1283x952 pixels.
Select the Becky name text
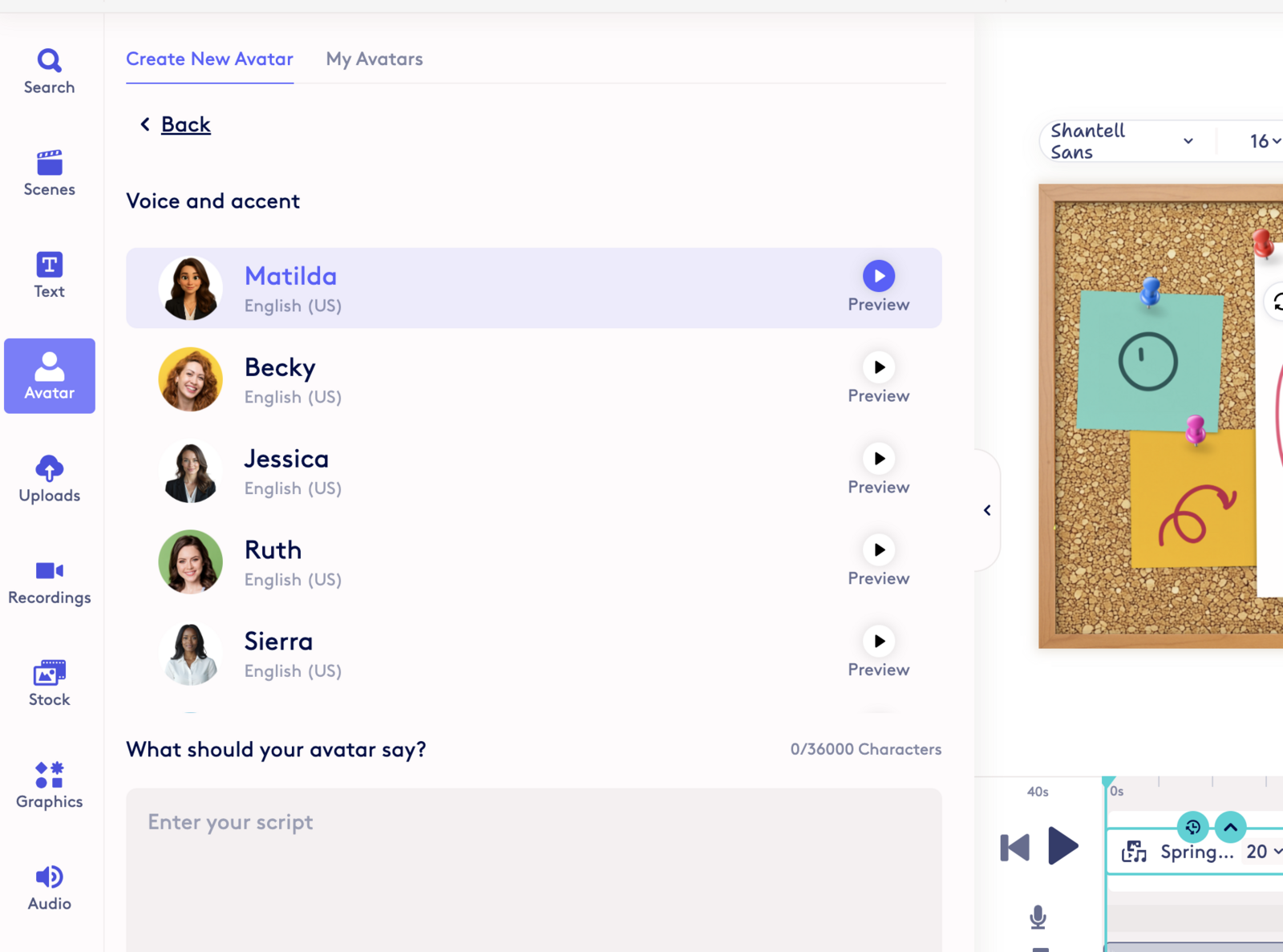coord(280,367)
